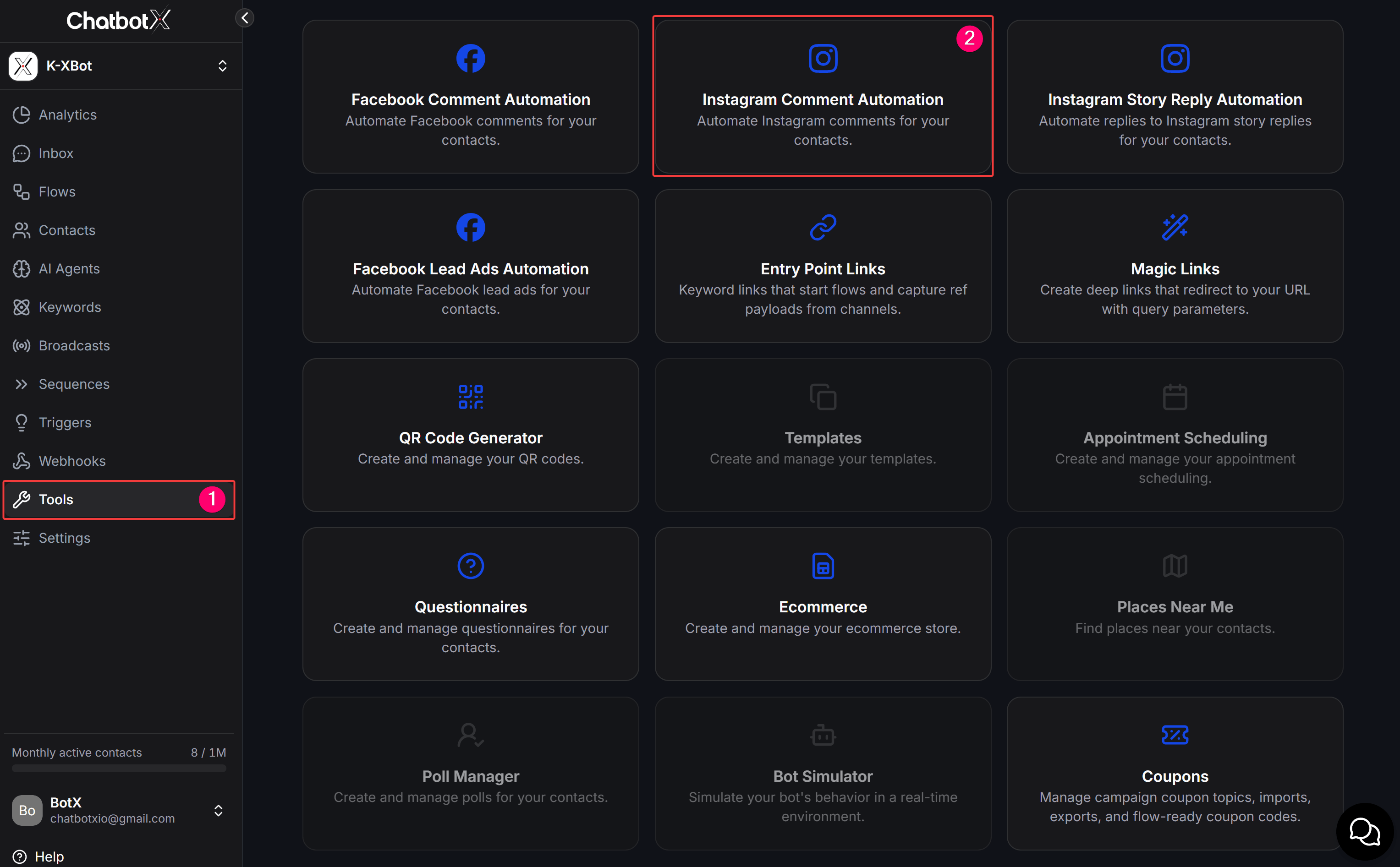Click the ChatbotX logo

tap(119, 20)
